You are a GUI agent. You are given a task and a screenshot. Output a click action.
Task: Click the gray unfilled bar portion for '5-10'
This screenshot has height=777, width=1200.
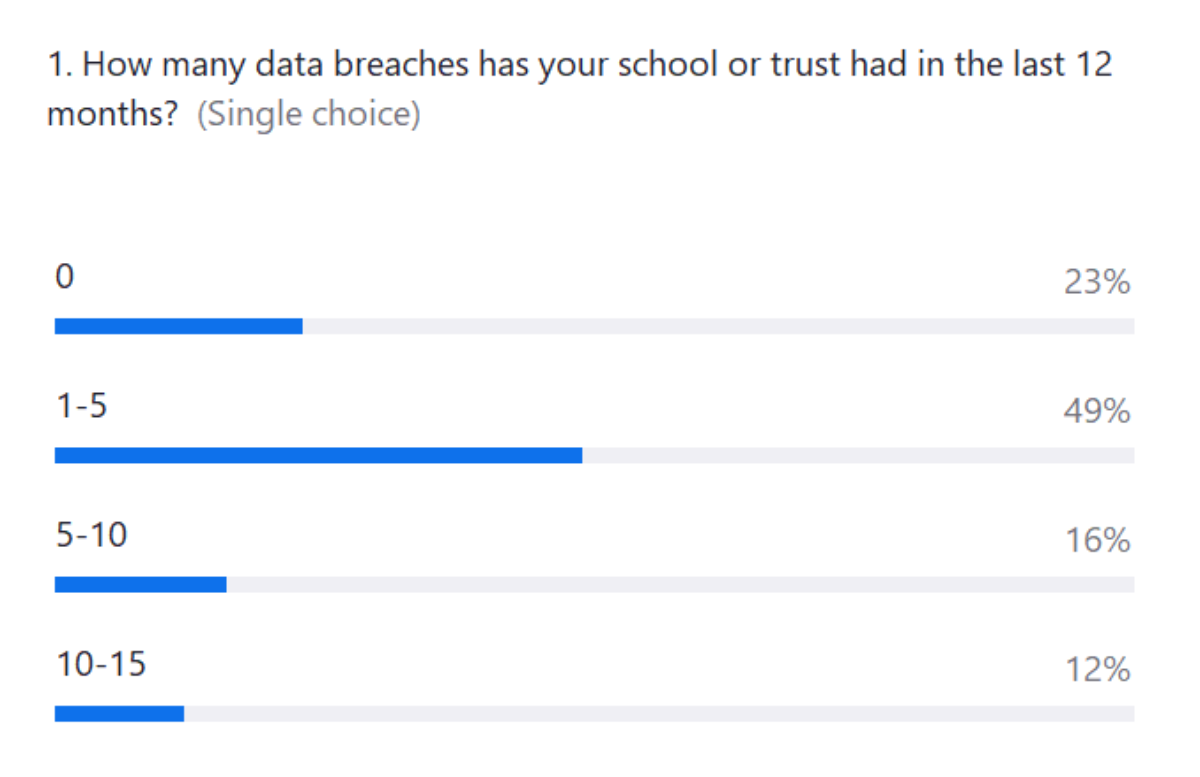click(x=680, y=584)
